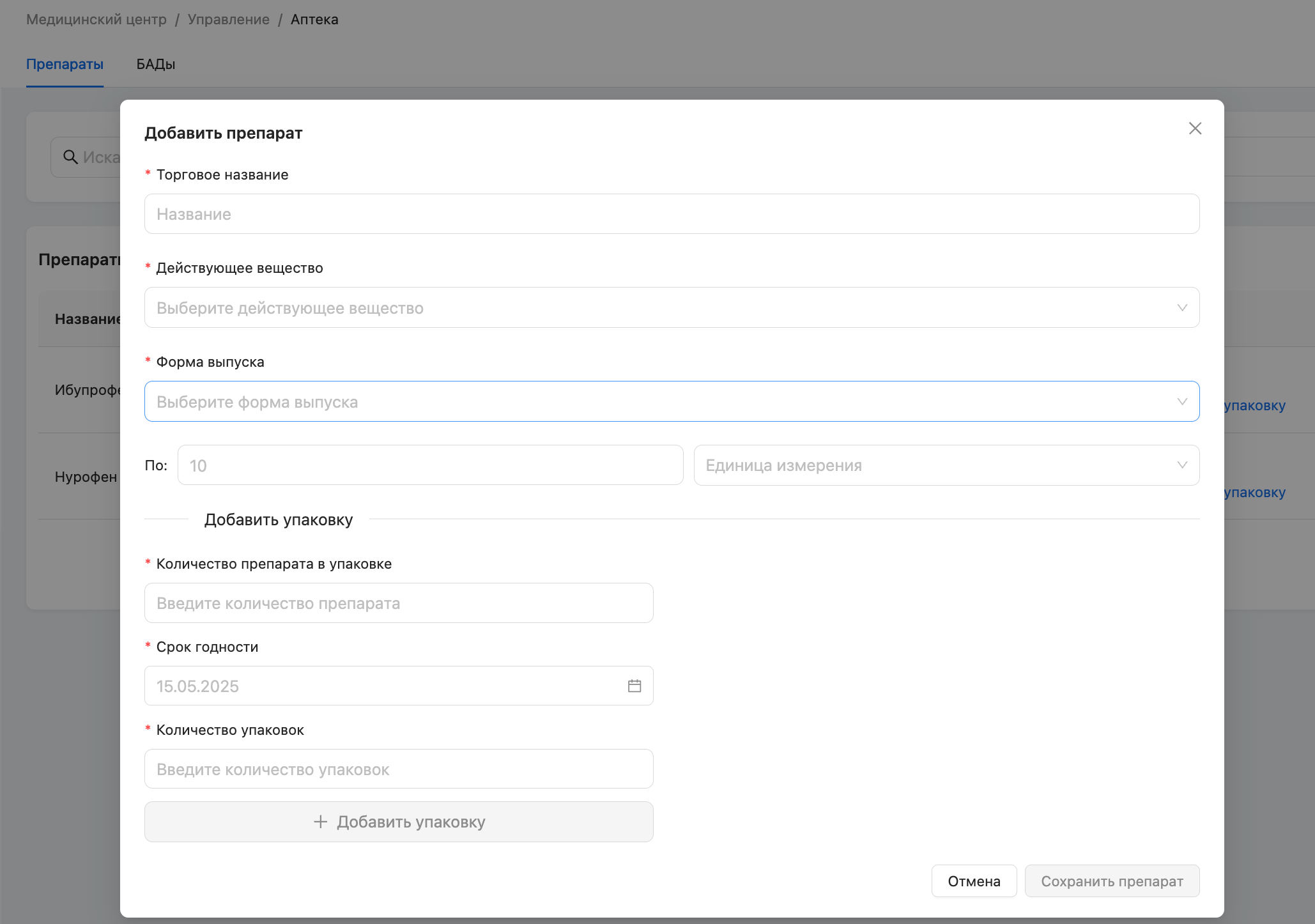
Task: Expand the Действующее вещество dropdown arrow
Action: [1181, 308]
